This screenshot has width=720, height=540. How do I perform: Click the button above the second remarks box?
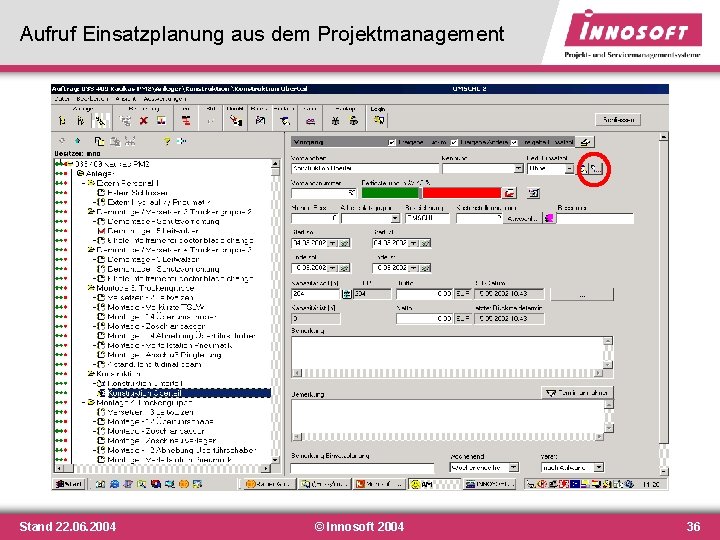point(578,393)
